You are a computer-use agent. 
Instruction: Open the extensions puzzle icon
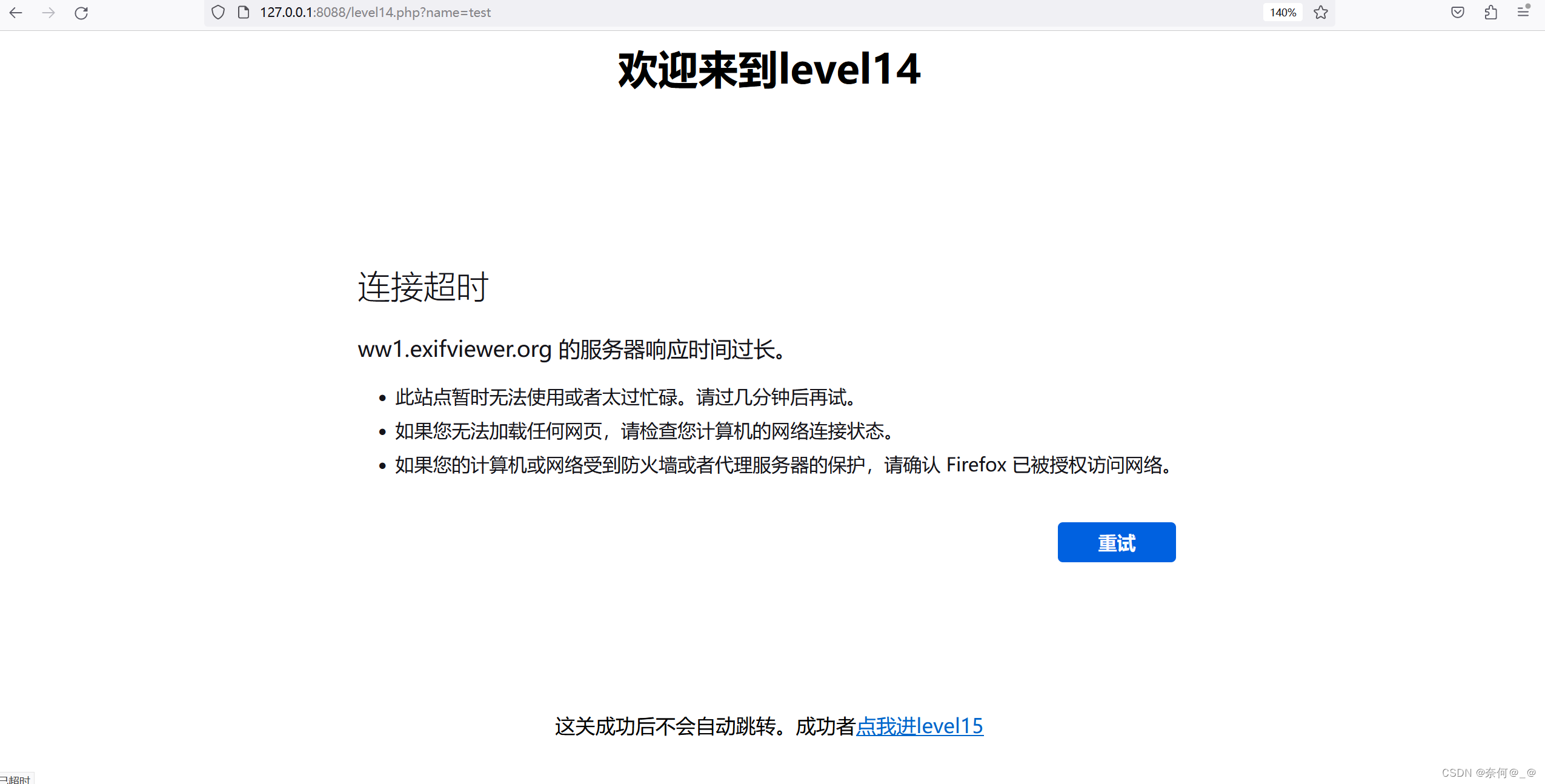pyautogui.click(x=1491, y=12)
